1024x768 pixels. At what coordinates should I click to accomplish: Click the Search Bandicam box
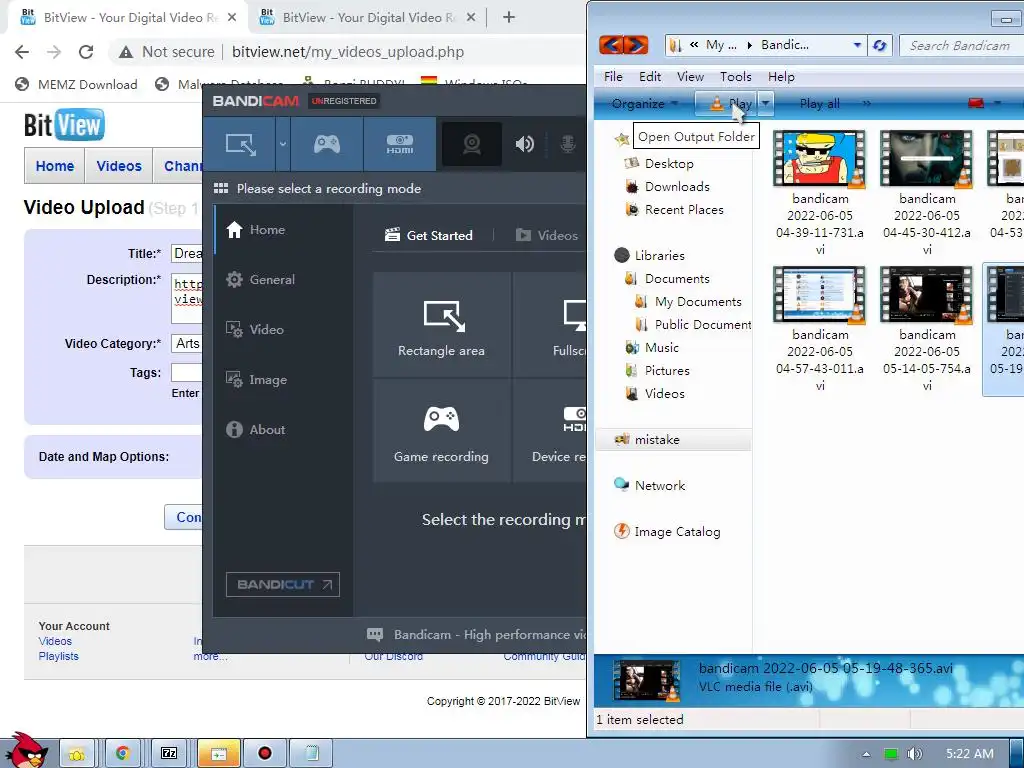click(x=961, y=45)
